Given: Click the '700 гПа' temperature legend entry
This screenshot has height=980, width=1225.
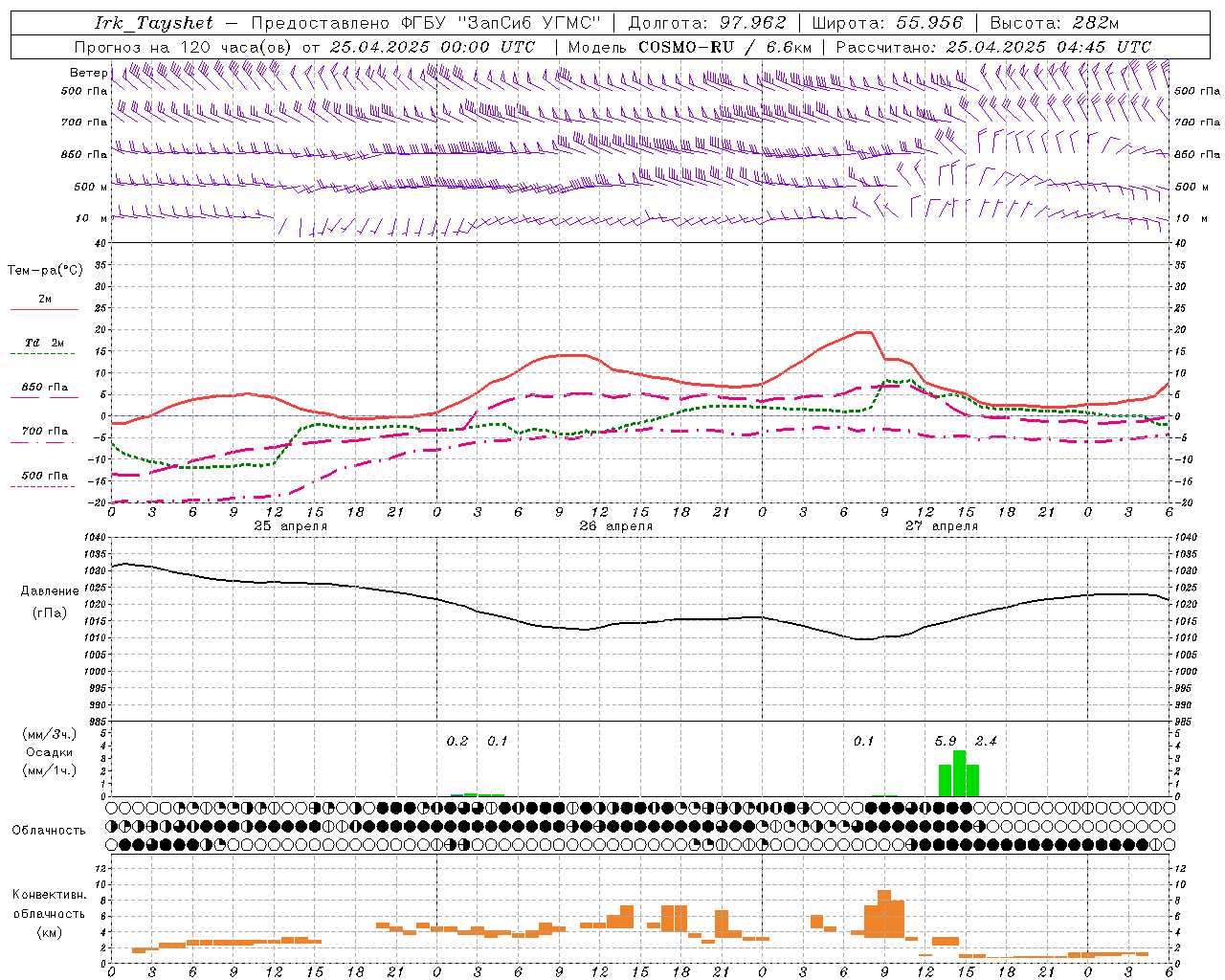Looking at the screenshot, I should tap(45, 431).
